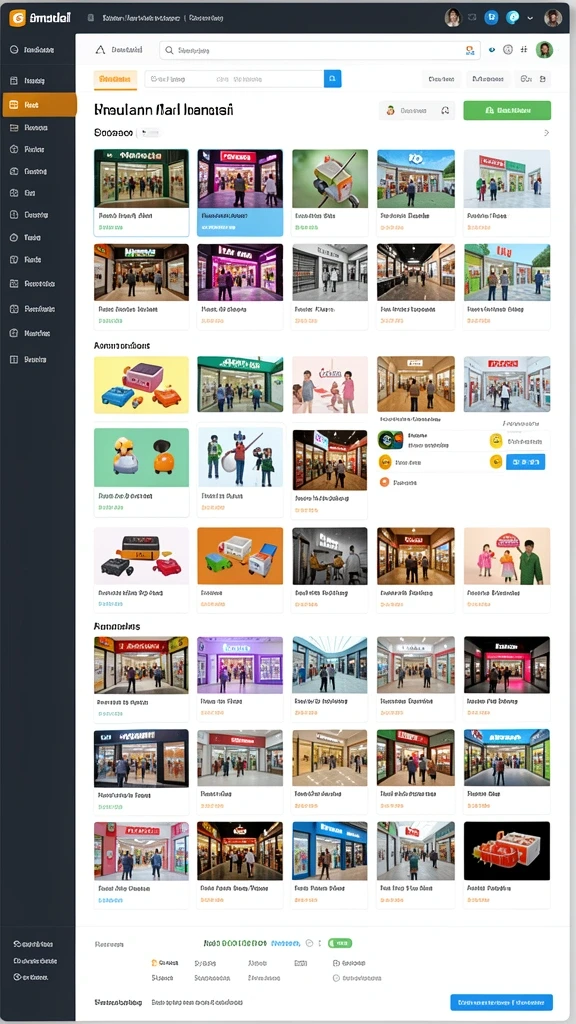Click the blue search button beside filter field
The height and width of the screenshot is (1024, 576).
tap(332, 79)
